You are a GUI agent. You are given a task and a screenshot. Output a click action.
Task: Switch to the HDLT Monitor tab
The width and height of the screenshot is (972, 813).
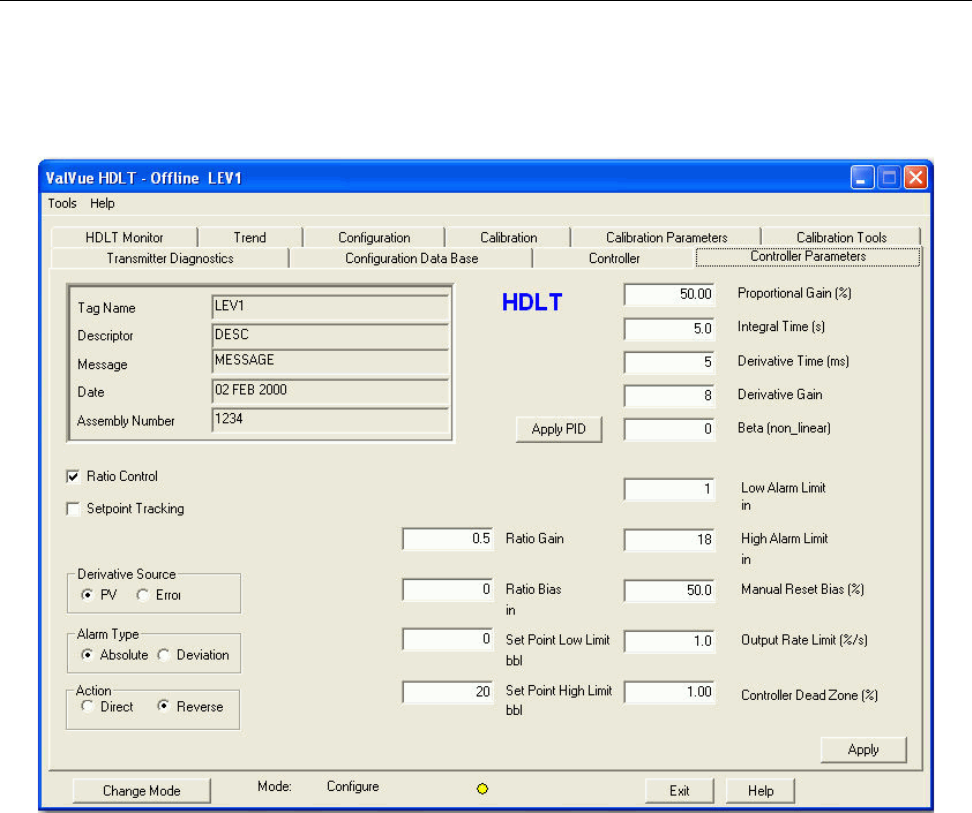124,237
